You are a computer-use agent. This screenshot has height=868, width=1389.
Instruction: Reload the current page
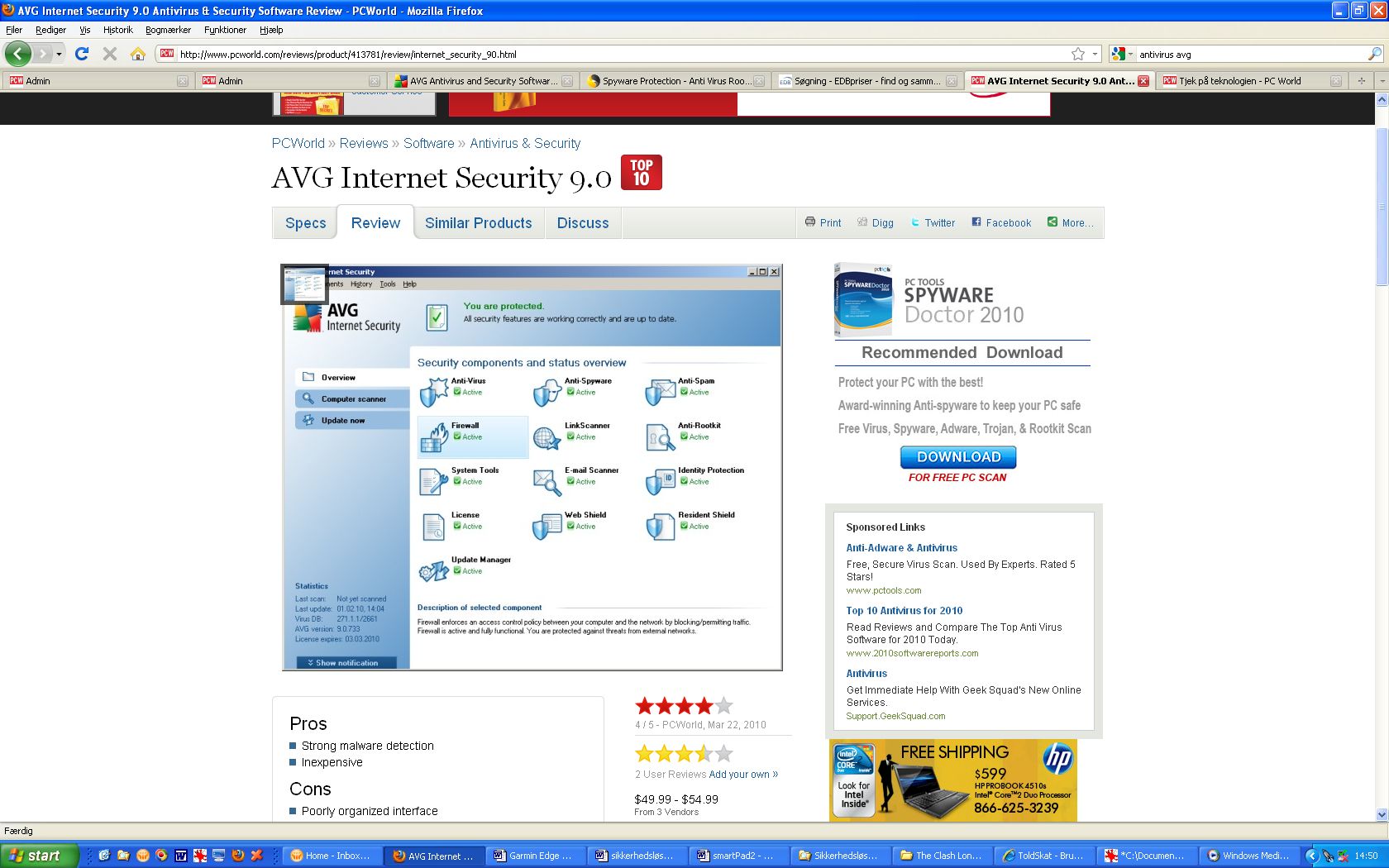(82, 54)
